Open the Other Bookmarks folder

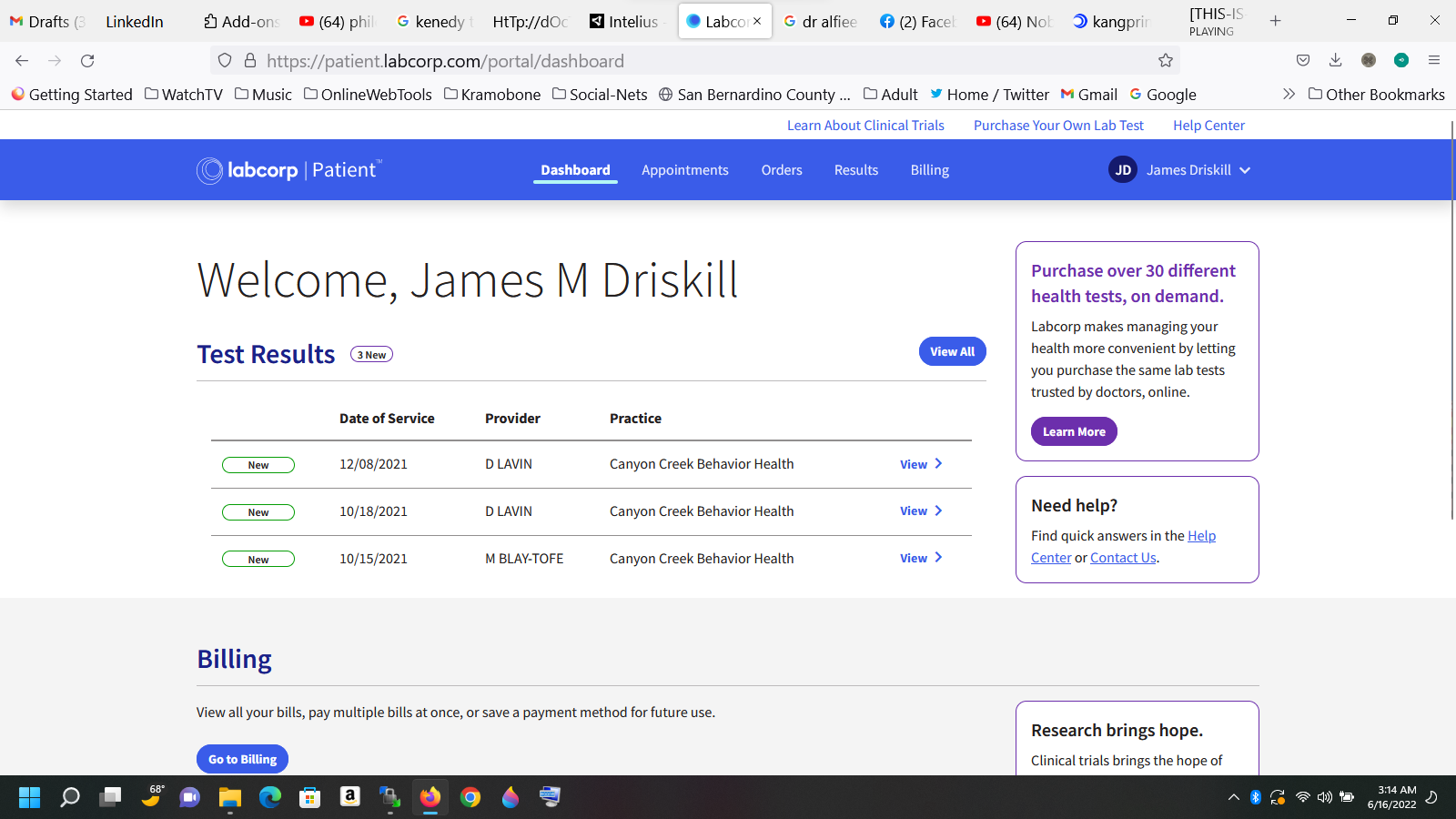point(1377,95)
